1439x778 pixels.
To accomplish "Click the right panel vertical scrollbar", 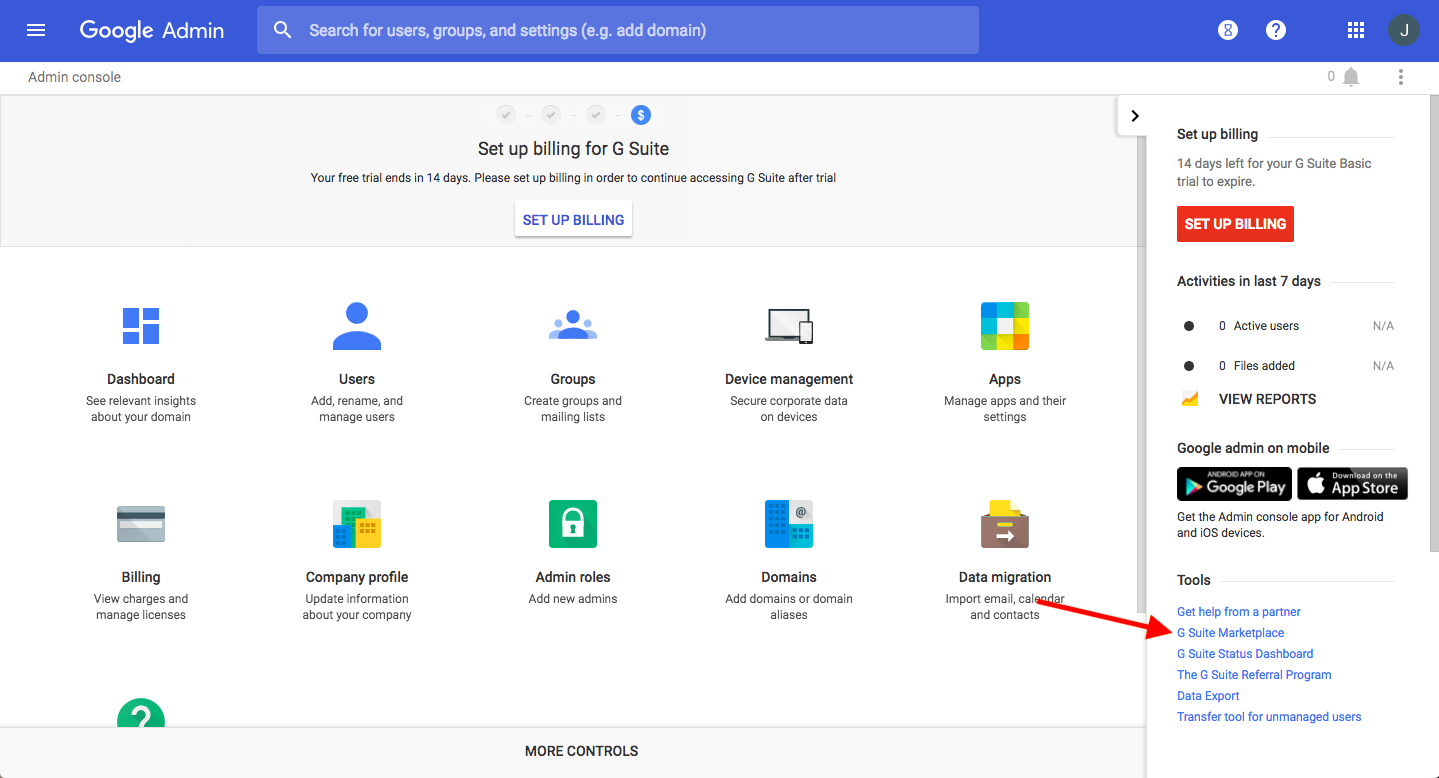I will (1434, 325).
